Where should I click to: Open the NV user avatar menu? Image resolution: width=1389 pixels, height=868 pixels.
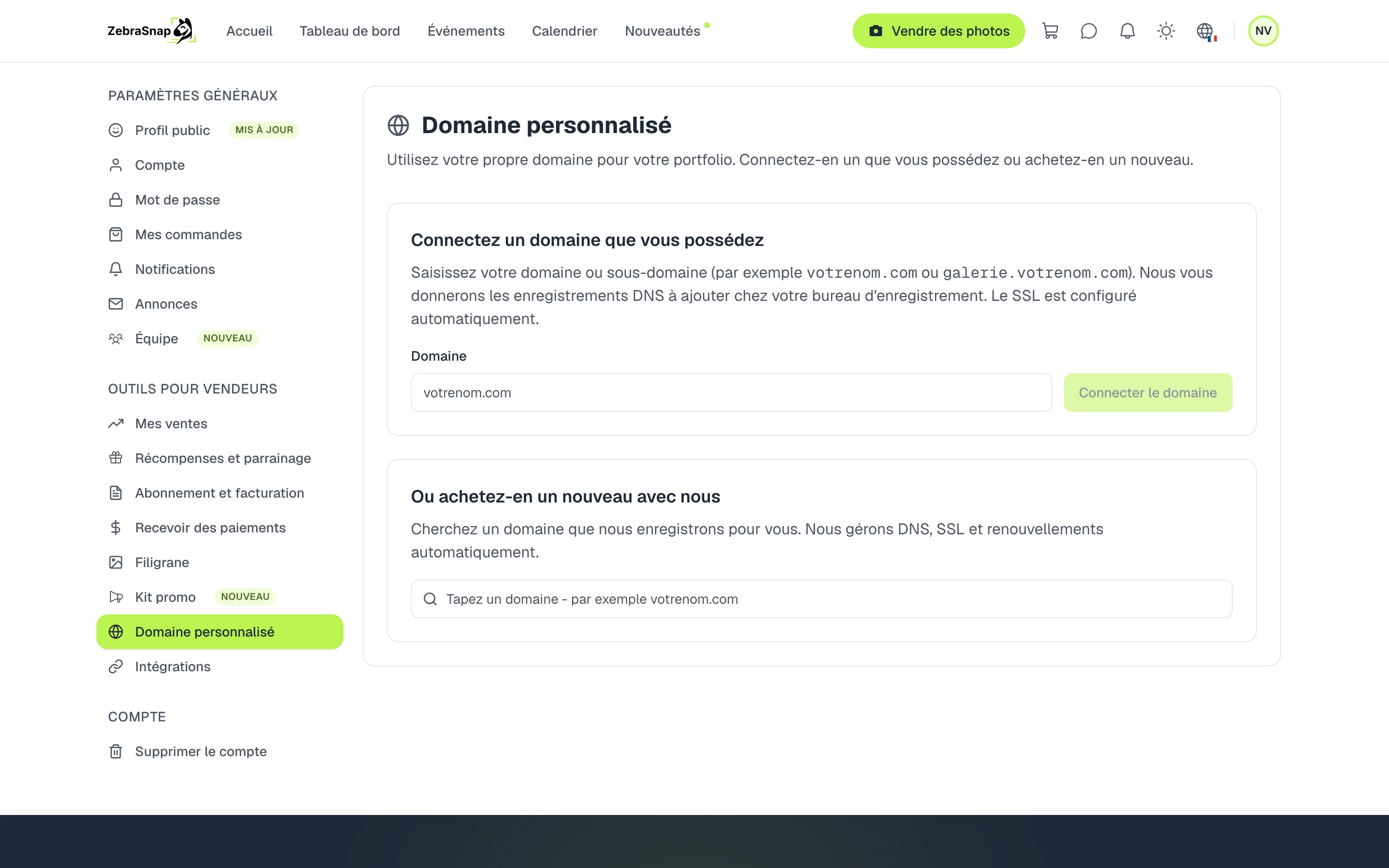[x=1263, y=31]
